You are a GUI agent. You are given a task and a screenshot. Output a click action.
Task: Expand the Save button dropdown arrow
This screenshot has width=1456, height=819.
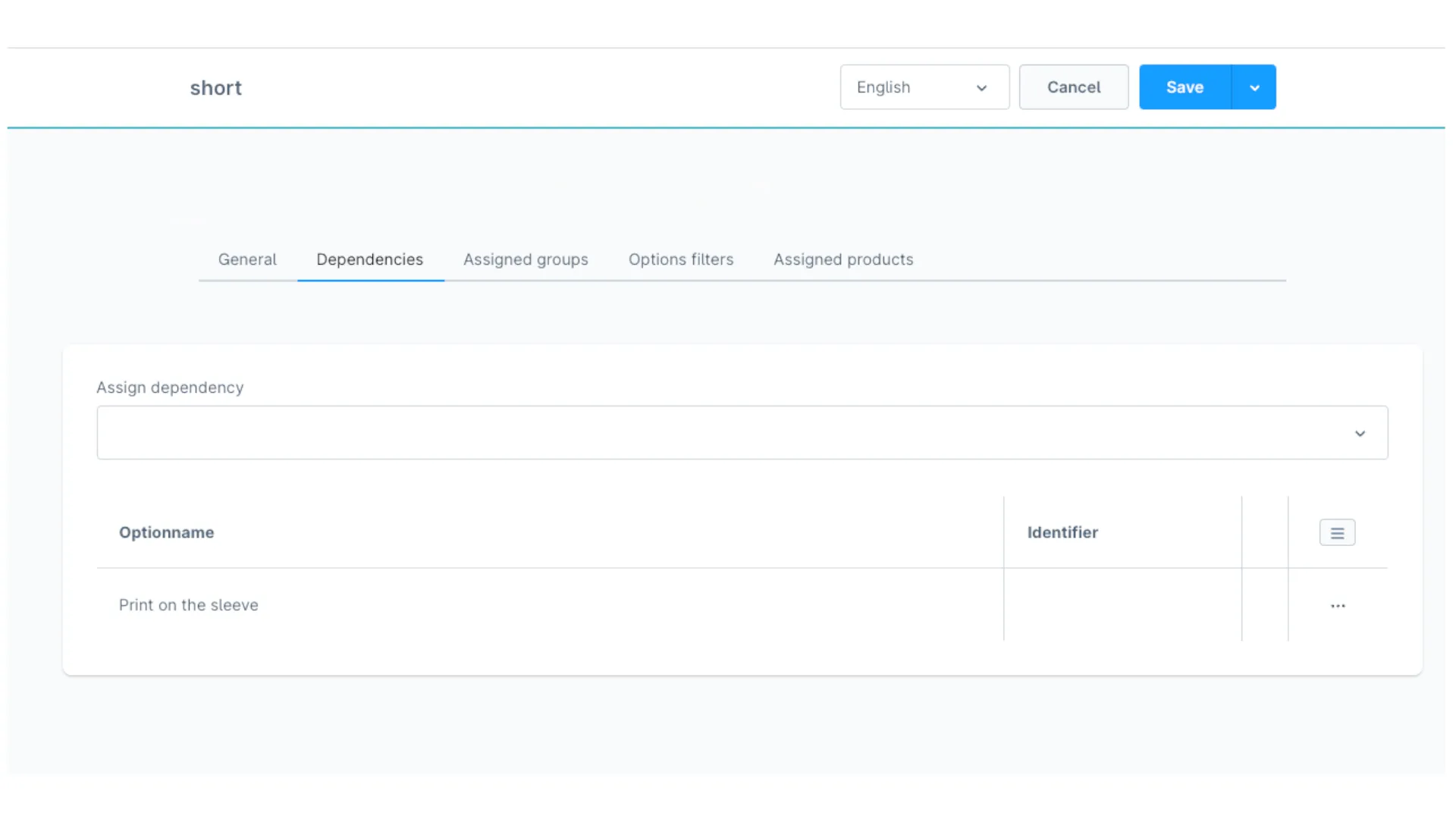pos(1255,86)
